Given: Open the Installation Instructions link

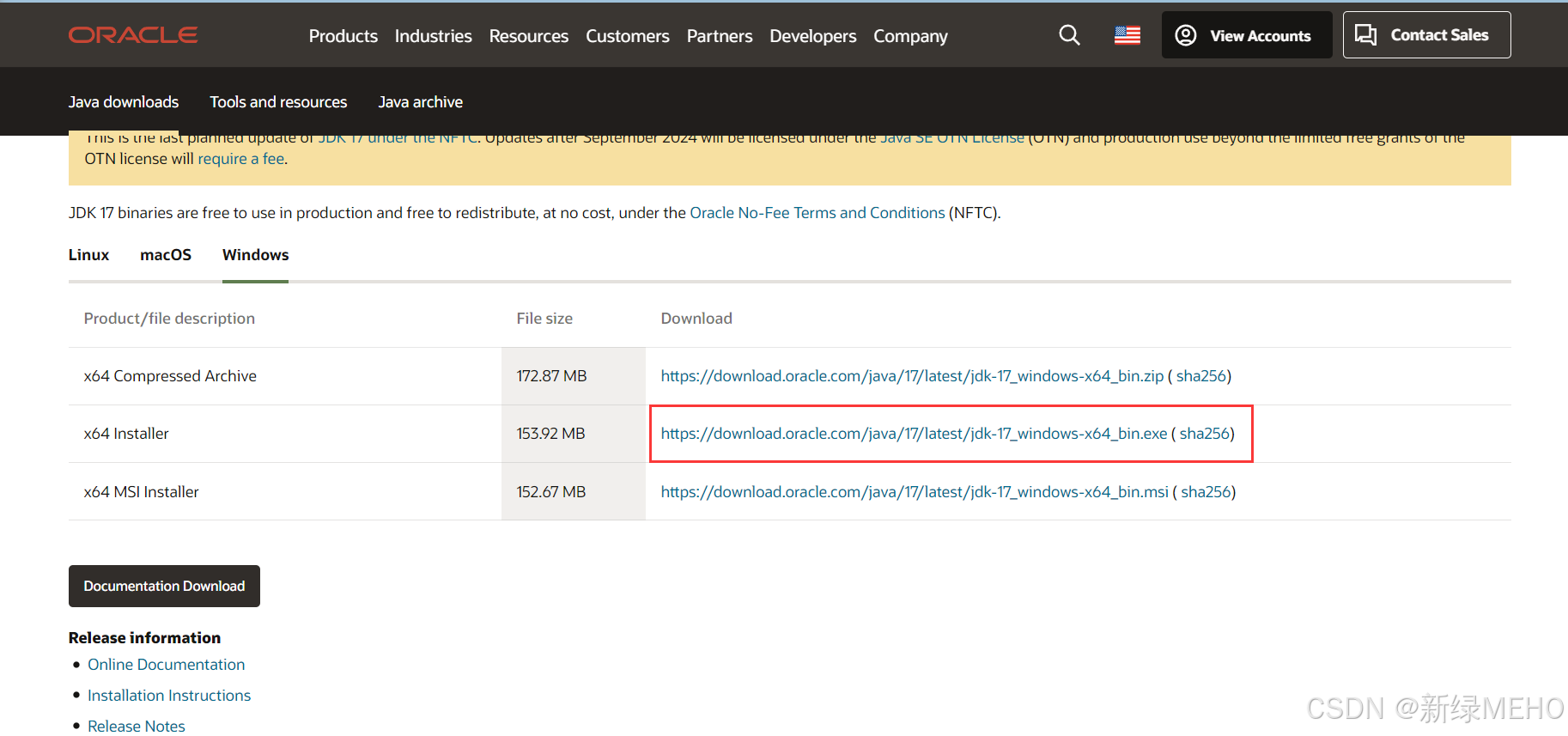Looking at the screenshot, I should click(x=169, y=696).
